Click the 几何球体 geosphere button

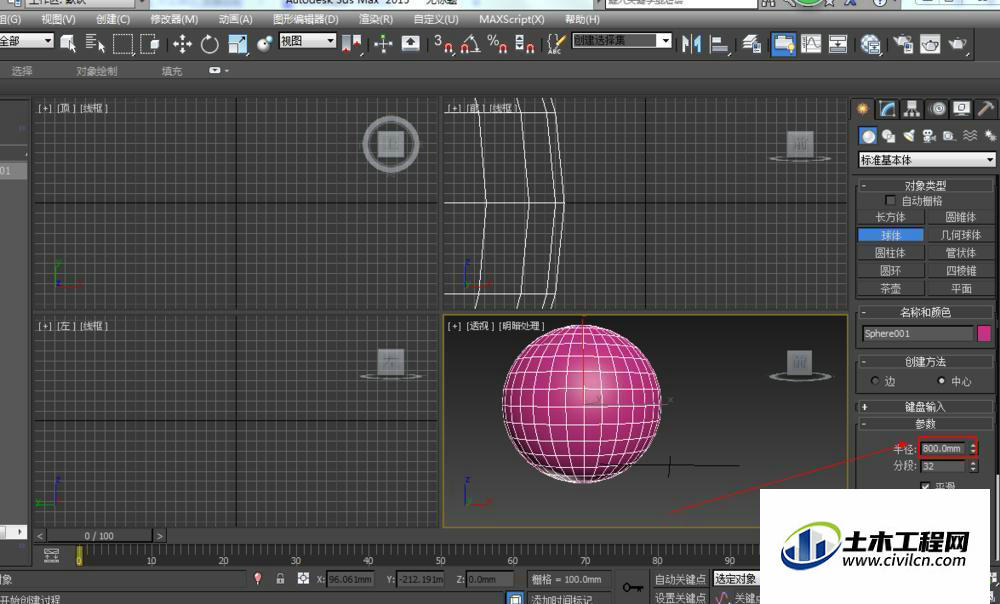click(960, 235)
